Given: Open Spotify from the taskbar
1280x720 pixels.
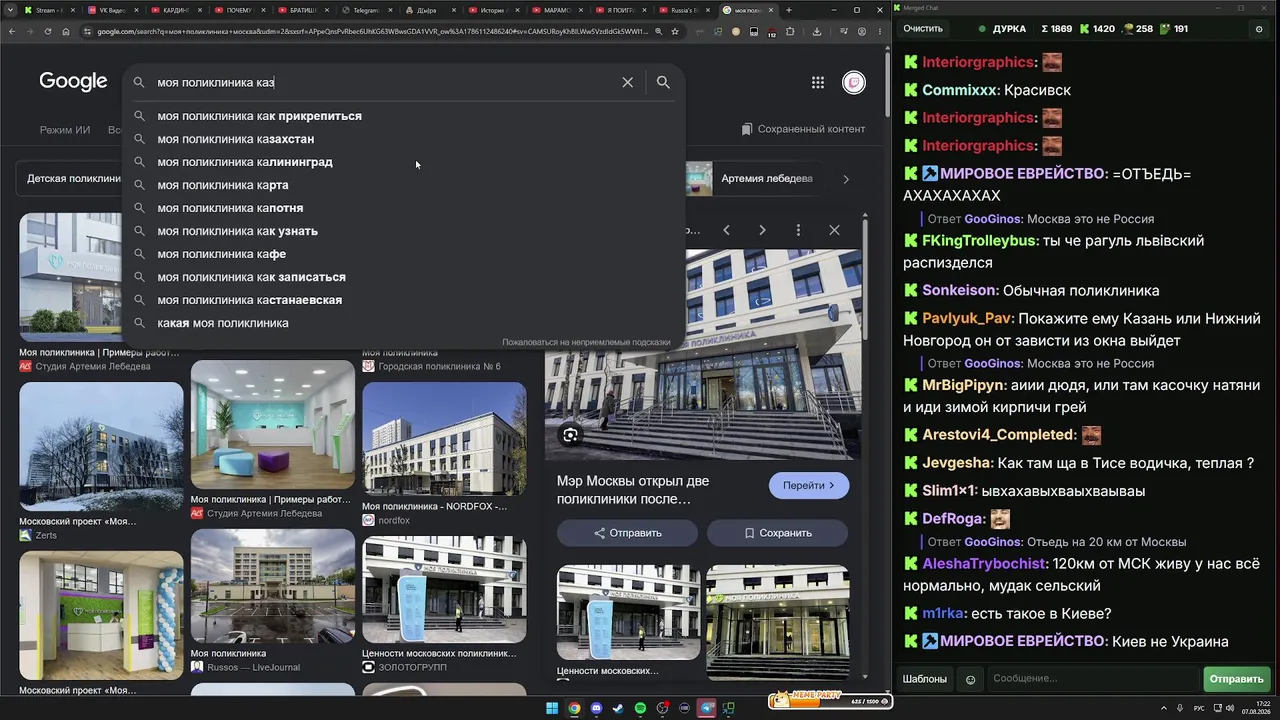Looking at the screenshot, I should click(x=640, y=709).
